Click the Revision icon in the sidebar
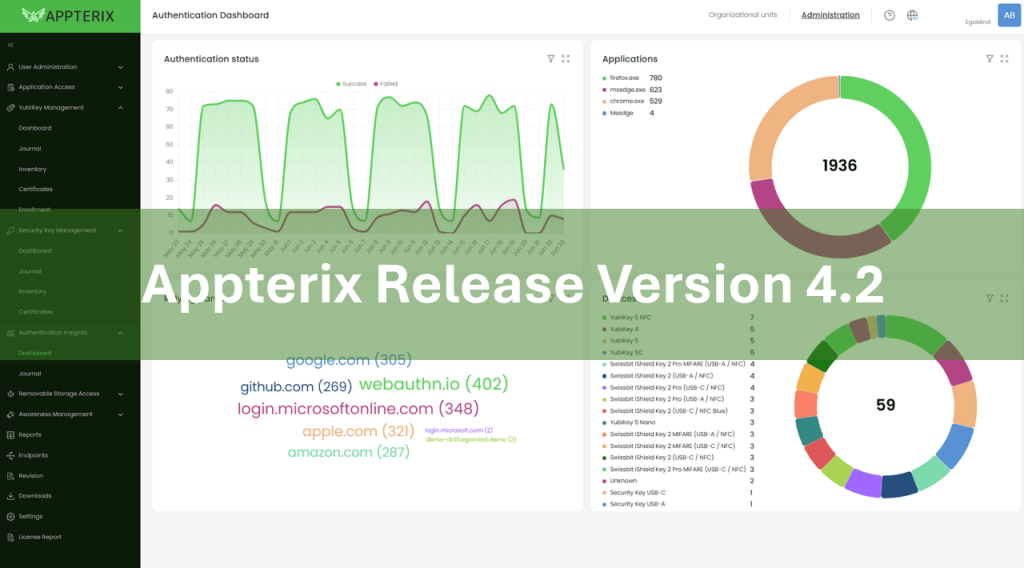1024x568 pixels. [10, 476]
